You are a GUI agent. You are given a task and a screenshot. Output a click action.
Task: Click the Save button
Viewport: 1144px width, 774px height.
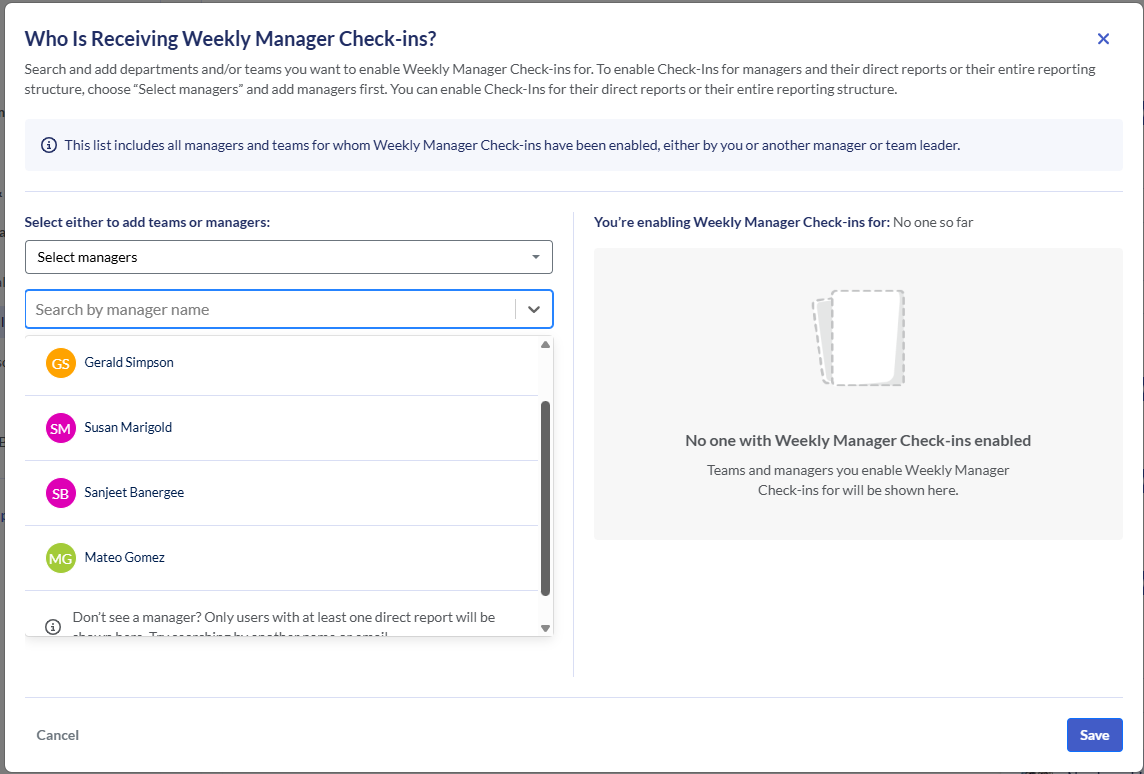click(1094, 735)
